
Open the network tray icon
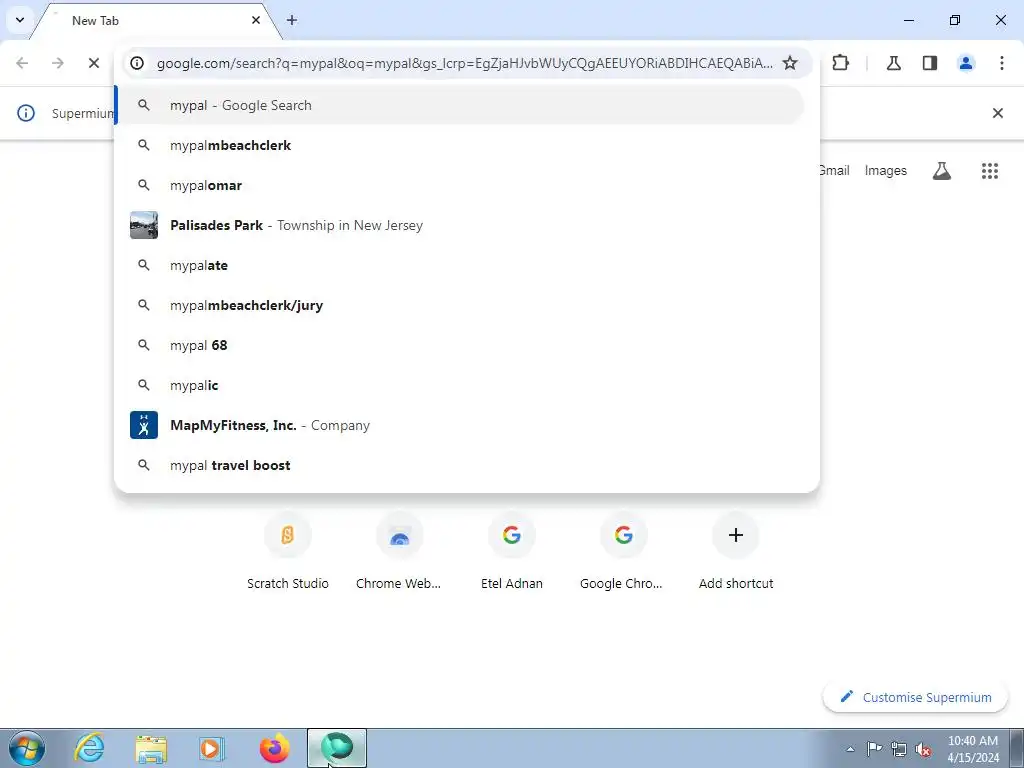pyautogui.click(x=899, y=749)
